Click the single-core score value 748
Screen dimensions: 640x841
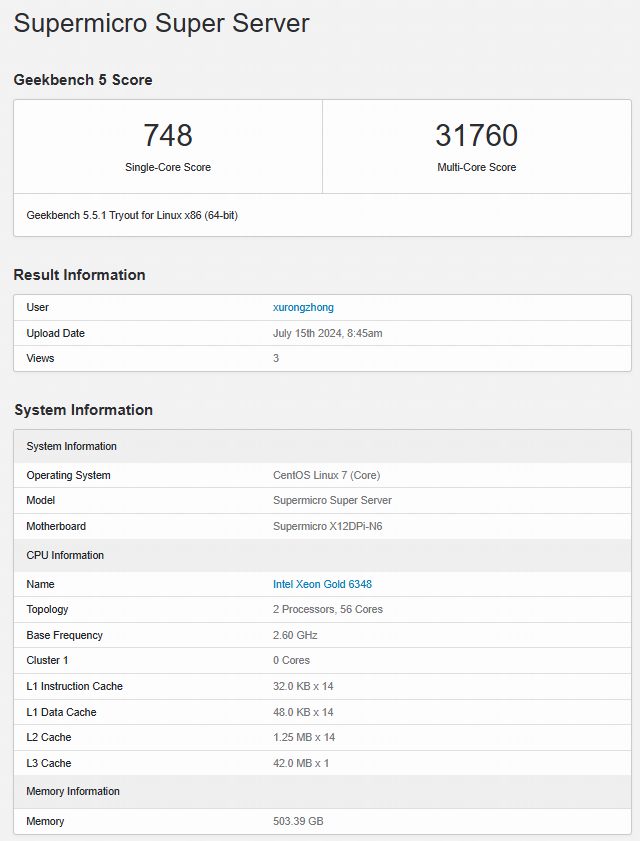tap(168, 136)
